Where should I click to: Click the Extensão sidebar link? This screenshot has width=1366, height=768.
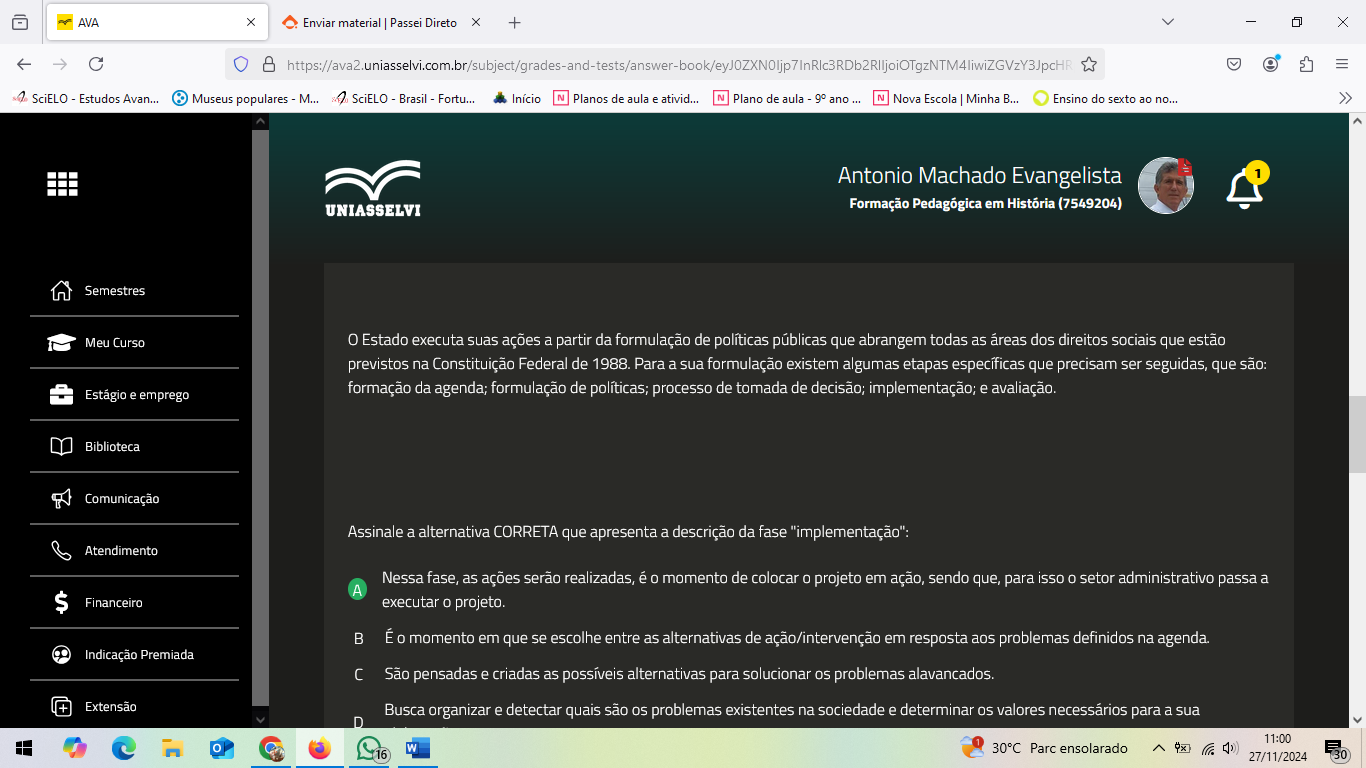(x=110, y=707)
